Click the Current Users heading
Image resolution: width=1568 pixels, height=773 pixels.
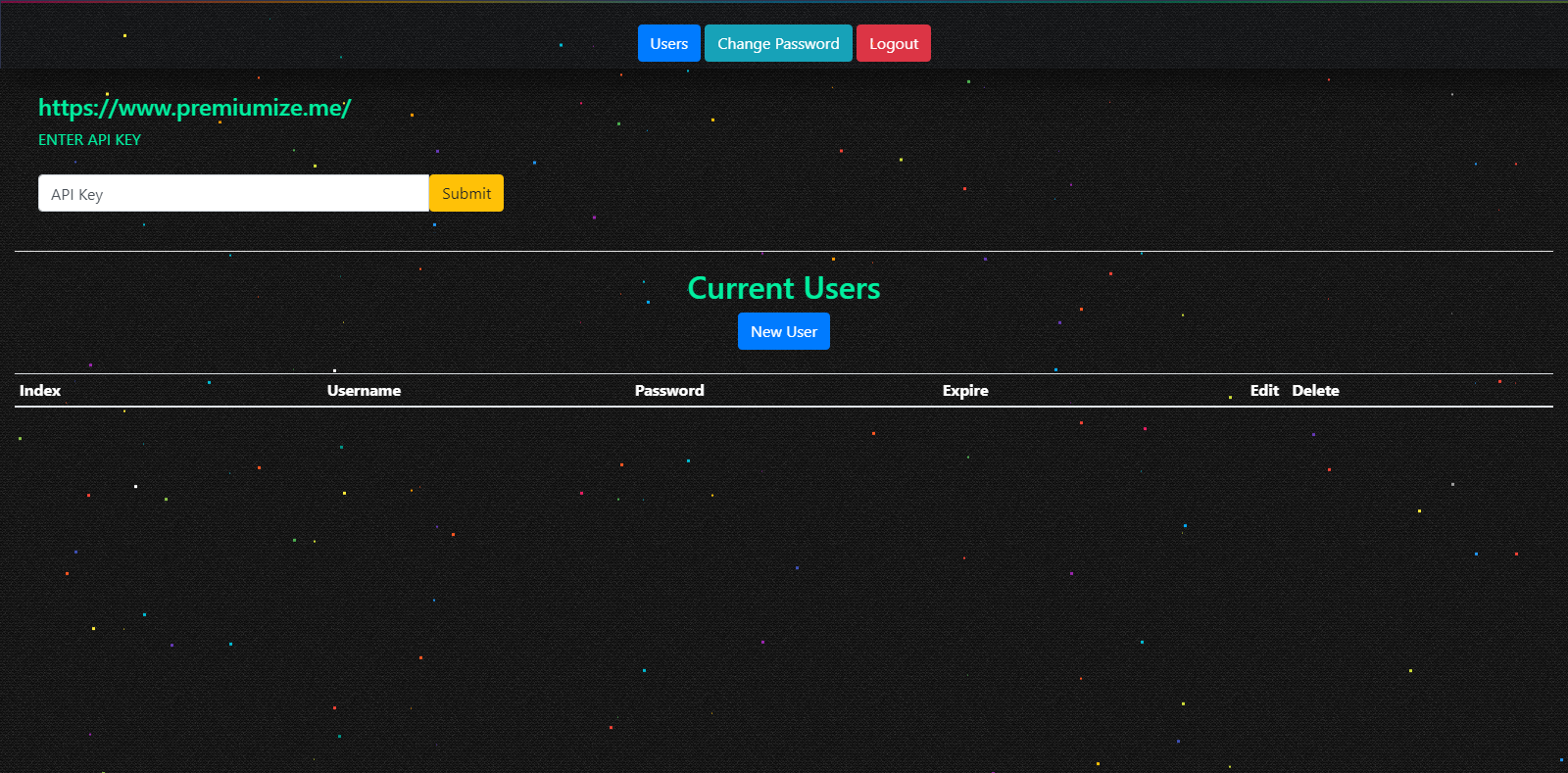[783, 288]
